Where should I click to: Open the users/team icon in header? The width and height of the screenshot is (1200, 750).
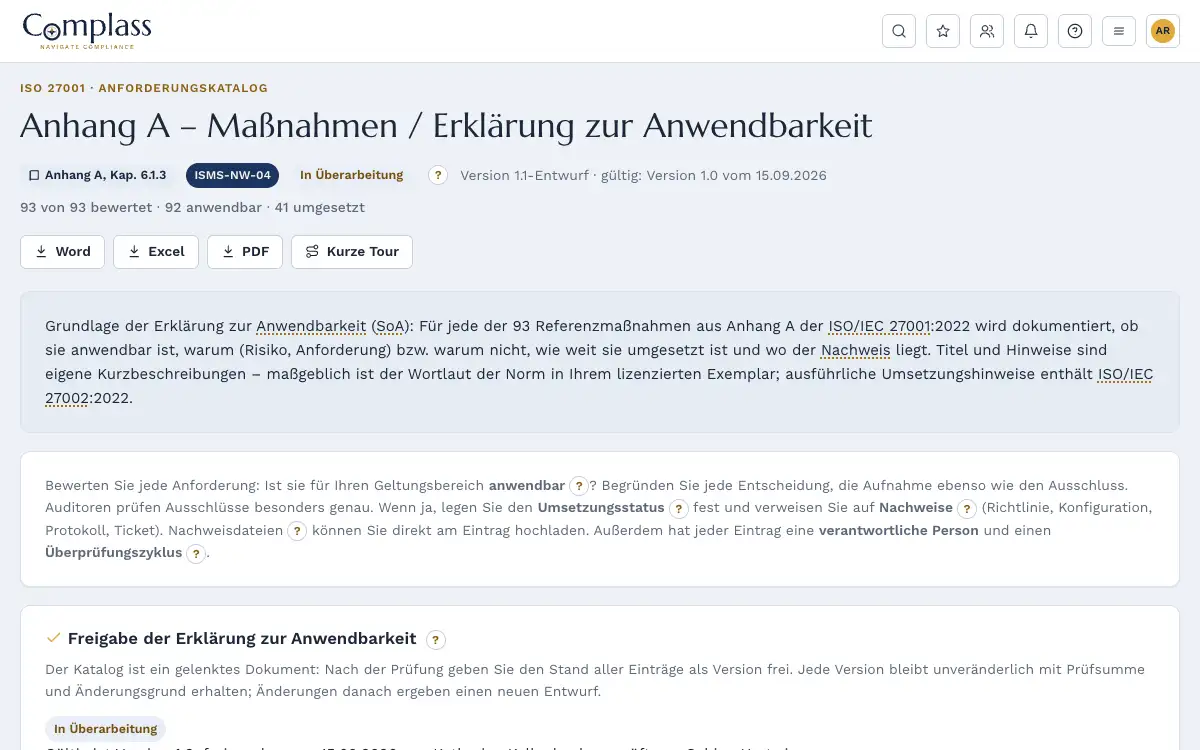coord(987,31)
